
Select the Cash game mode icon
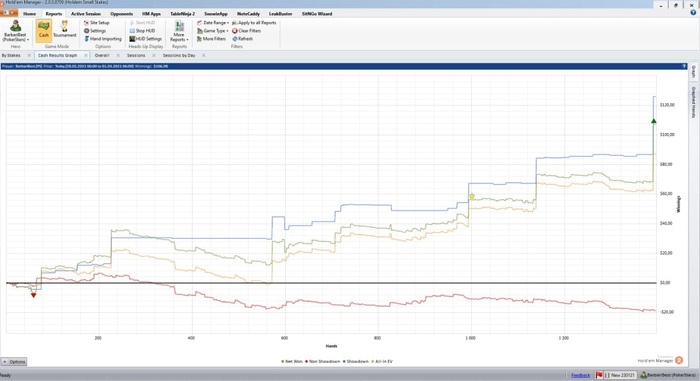44,30
